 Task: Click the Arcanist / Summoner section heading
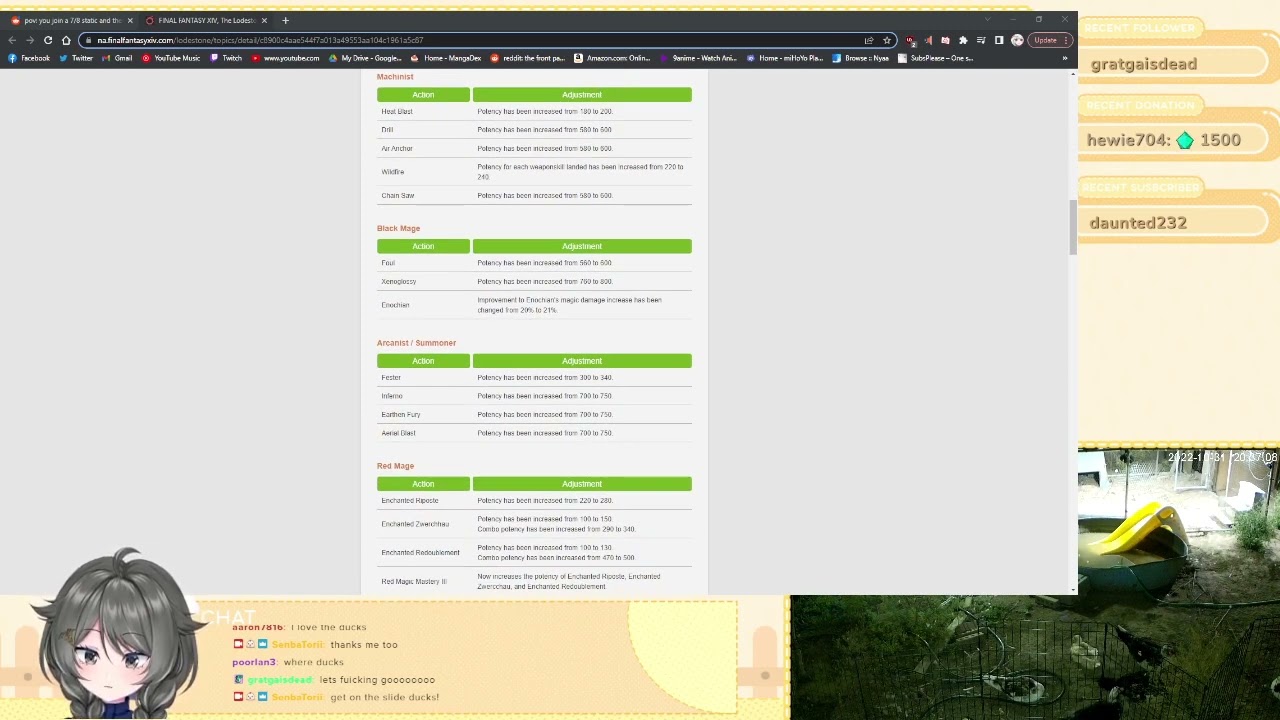[x=416, y=343]
